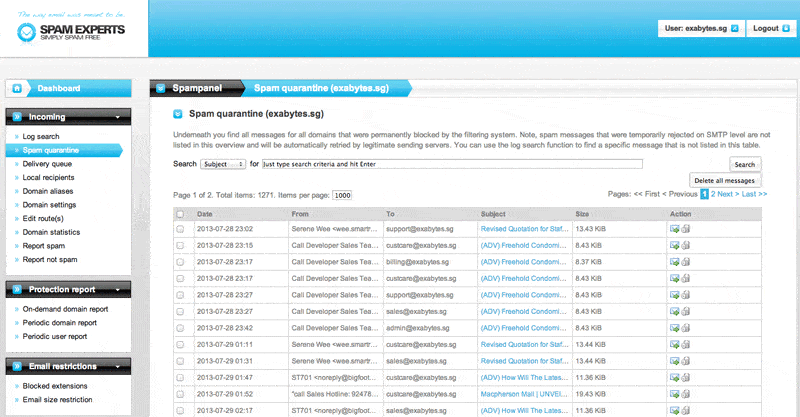Release the 23:02 message to support@exabytes.sg
The height and width of the screenshot is (417, 800).
point(674,229)
